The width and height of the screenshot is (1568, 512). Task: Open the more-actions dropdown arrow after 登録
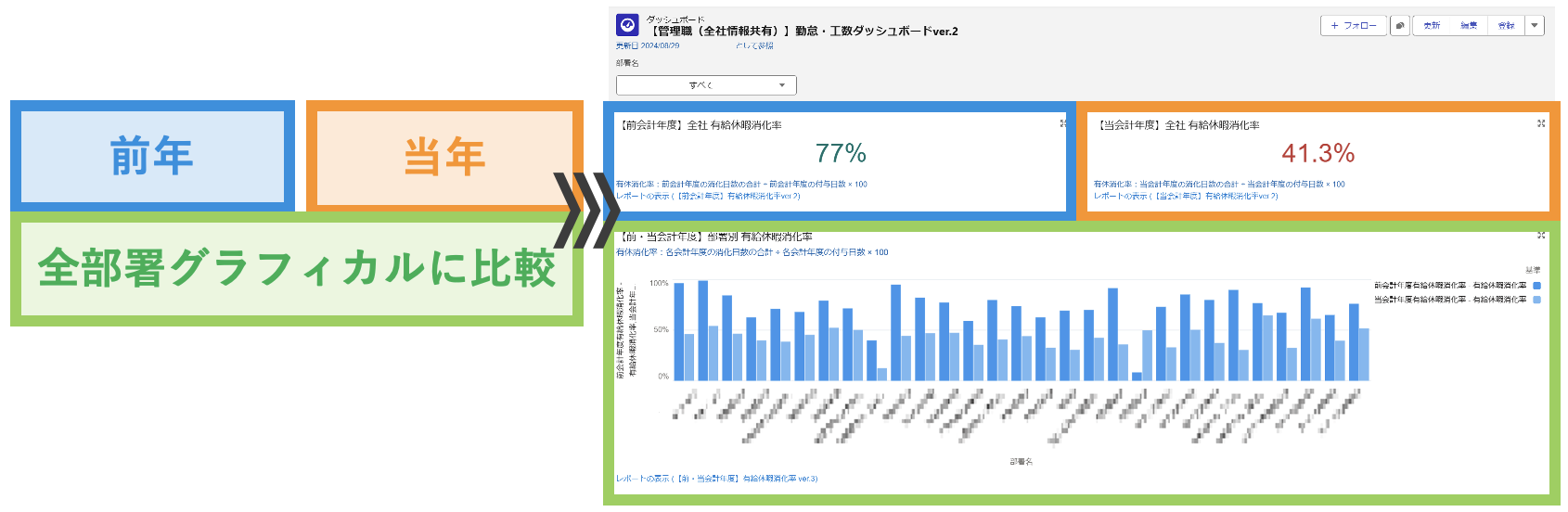[x=1535, y=26]
